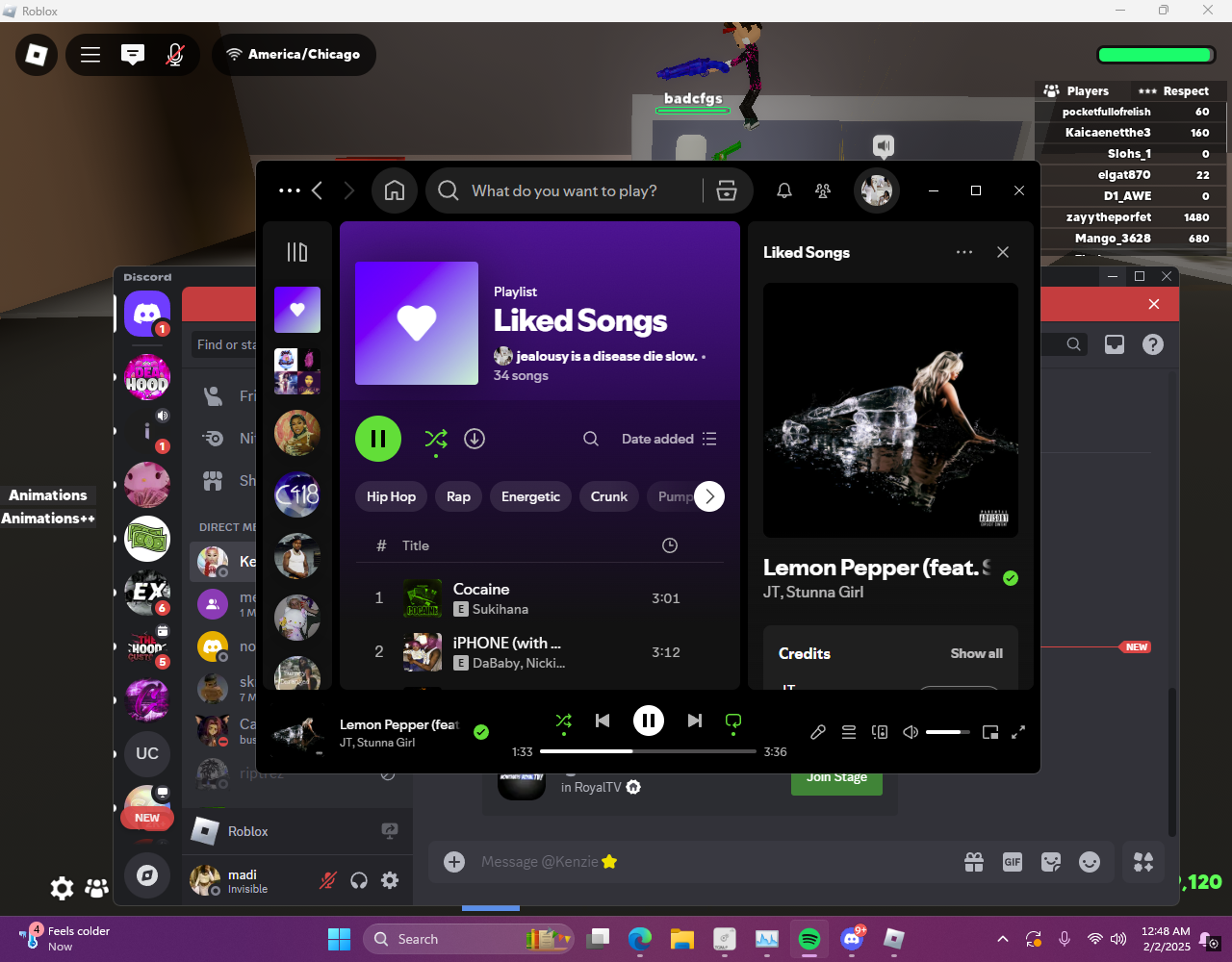Click the Join Stage button in Discord
This screenshot has width=1232, height=962.
836,781
